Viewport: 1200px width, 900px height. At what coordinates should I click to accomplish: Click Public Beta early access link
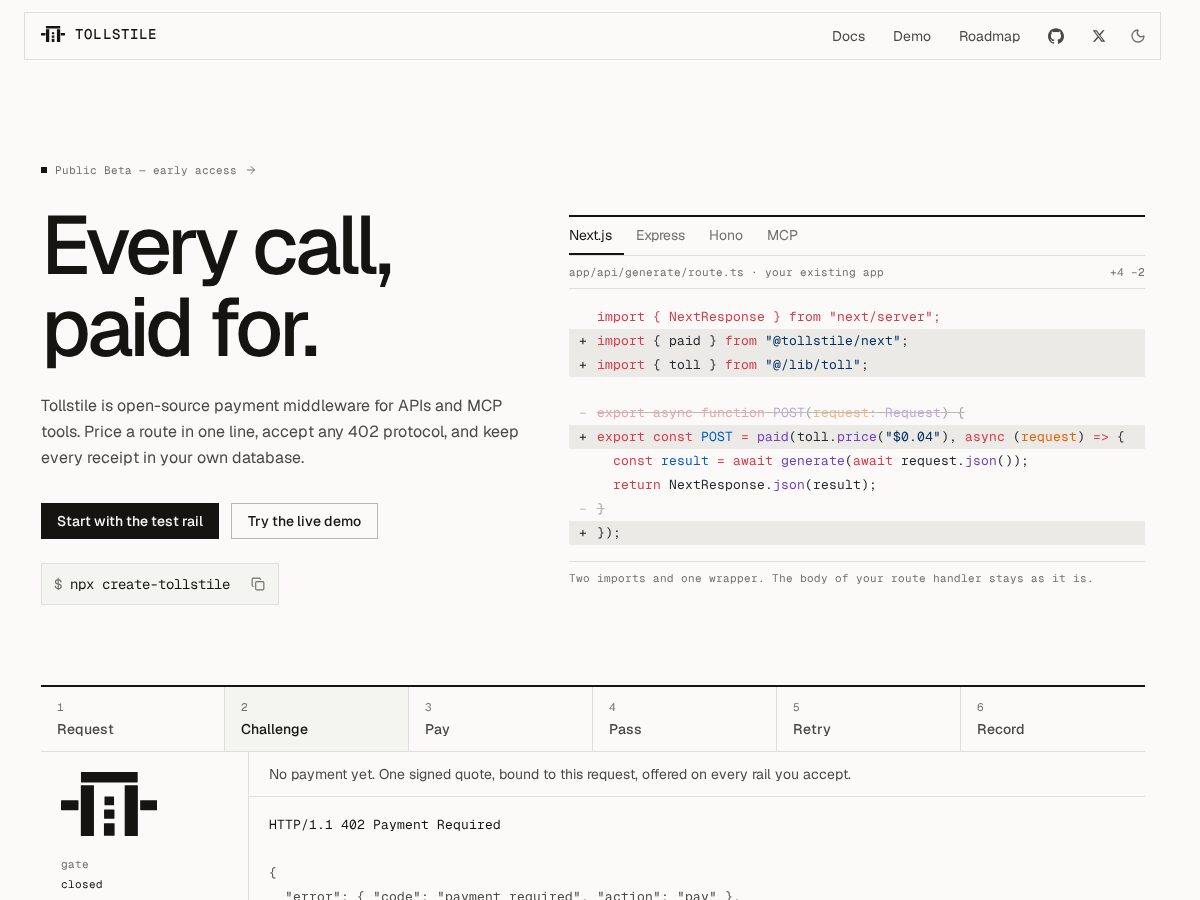point(148,170)
